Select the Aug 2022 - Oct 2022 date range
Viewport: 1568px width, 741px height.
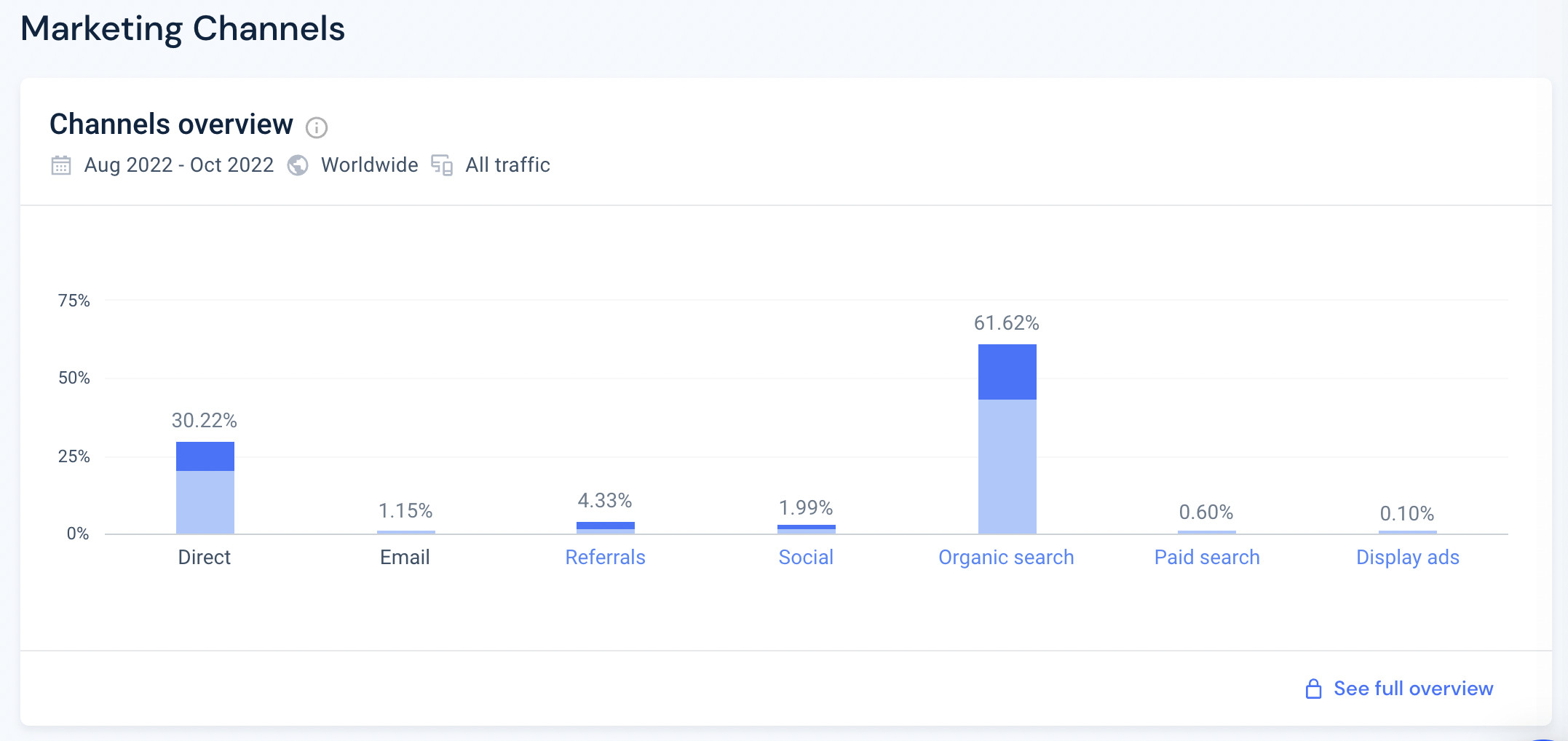179,165
